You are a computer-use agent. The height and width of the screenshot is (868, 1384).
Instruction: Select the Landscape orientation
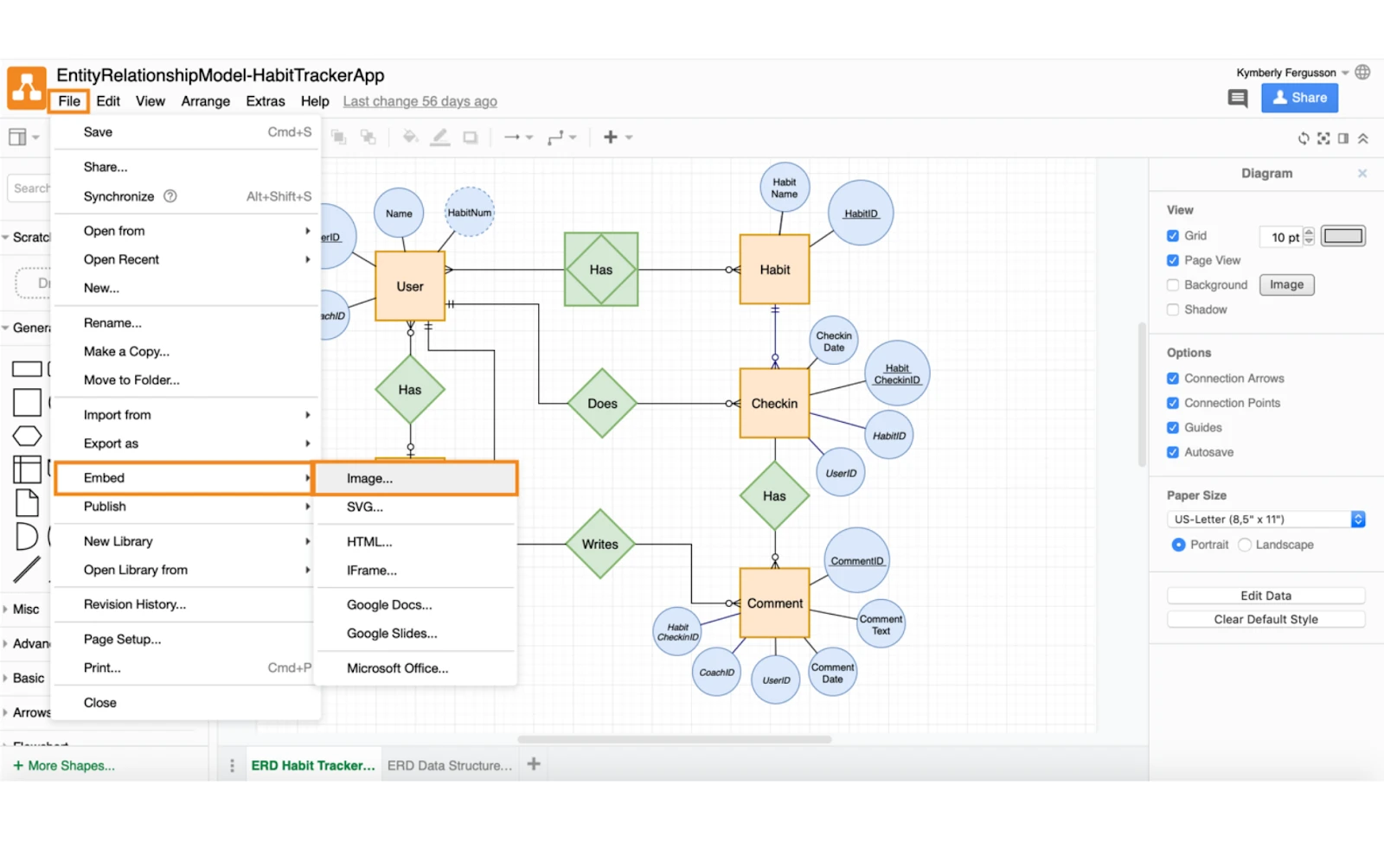1245,545
